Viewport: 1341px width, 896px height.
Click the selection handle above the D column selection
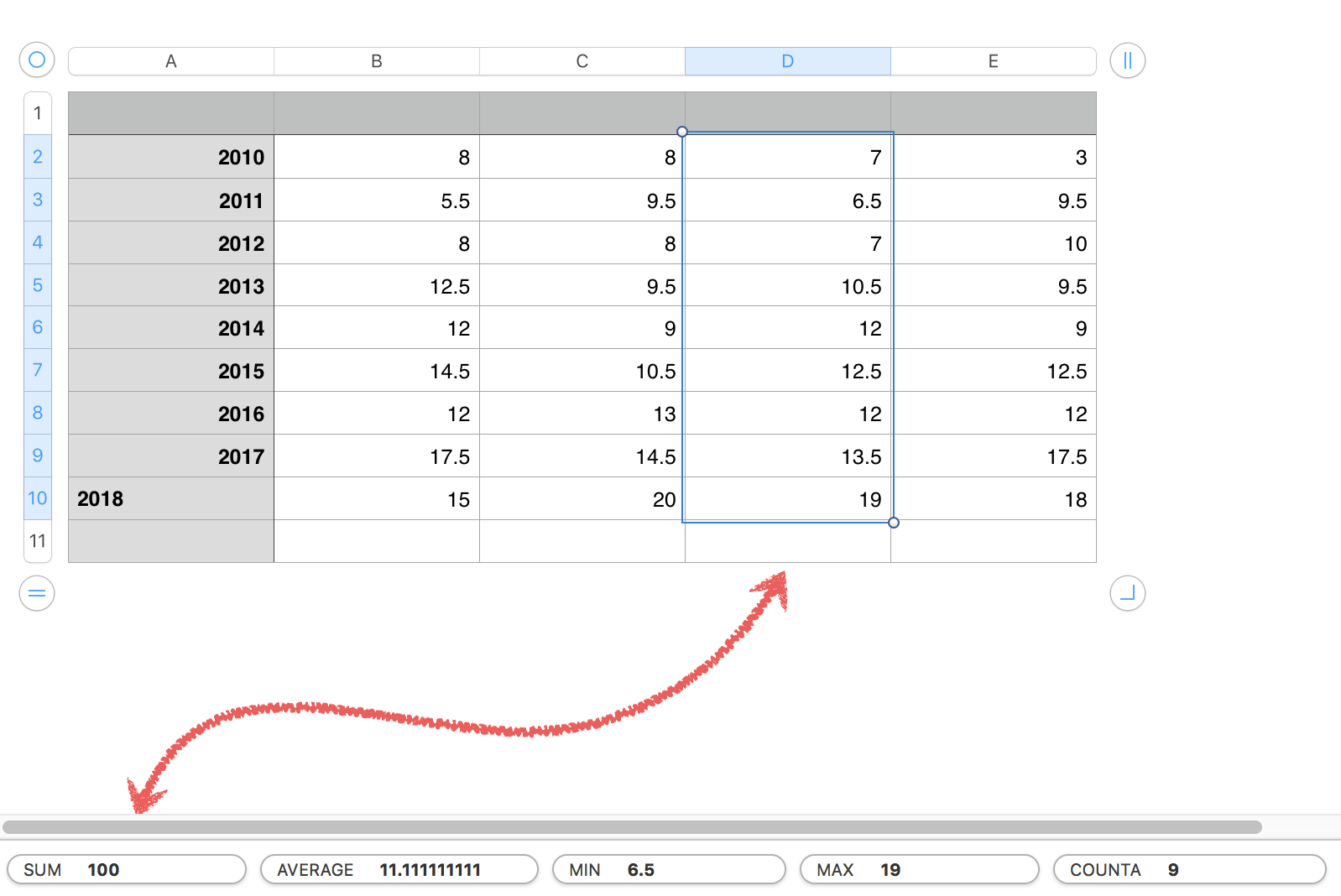point(682,132)
